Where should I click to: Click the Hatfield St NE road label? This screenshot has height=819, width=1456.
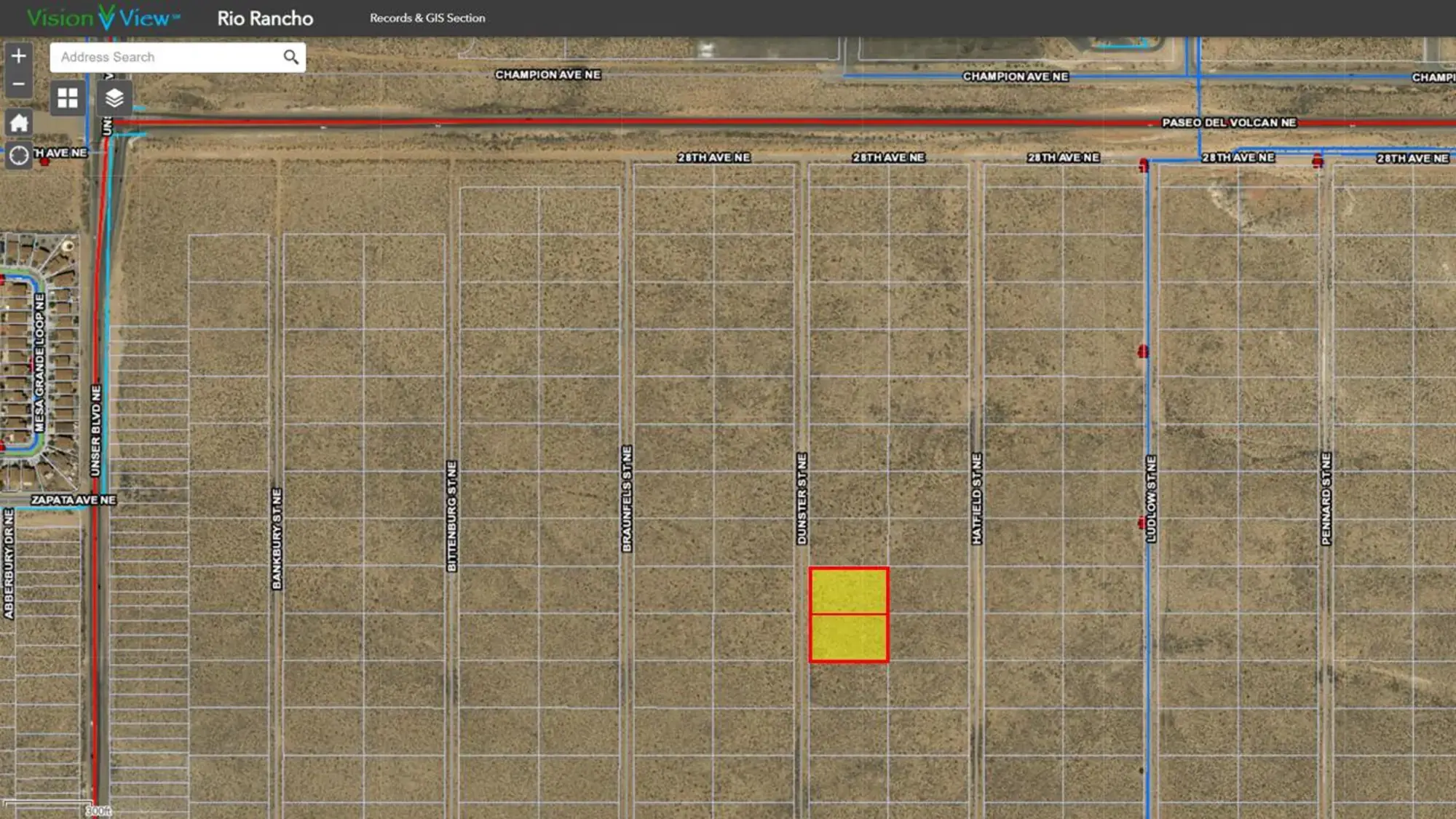977,499
